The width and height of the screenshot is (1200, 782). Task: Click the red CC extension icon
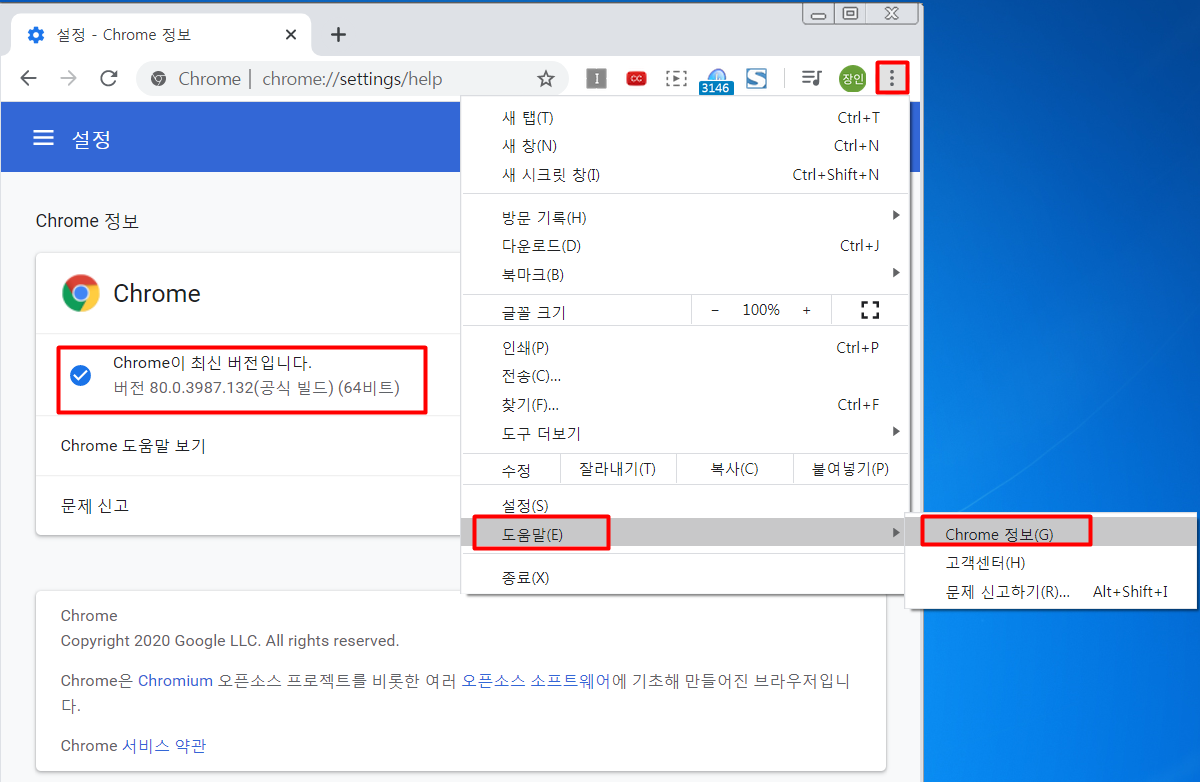tap(636, 78)
